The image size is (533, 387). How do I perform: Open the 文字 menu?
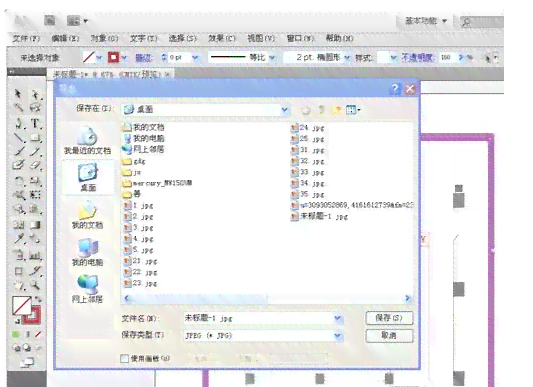click(x=143, y=38)
